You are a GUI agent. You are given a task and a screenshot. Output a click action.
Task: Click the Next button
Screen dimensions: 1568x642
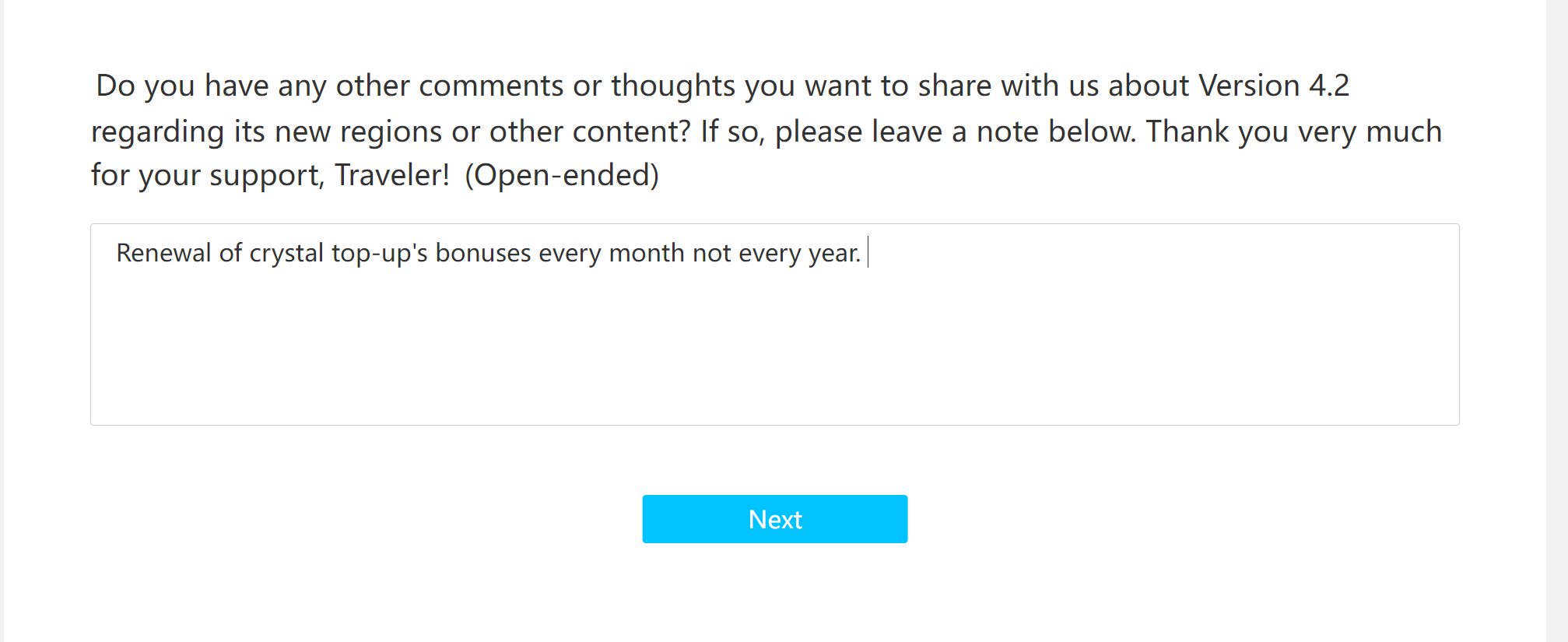(774, 519)
